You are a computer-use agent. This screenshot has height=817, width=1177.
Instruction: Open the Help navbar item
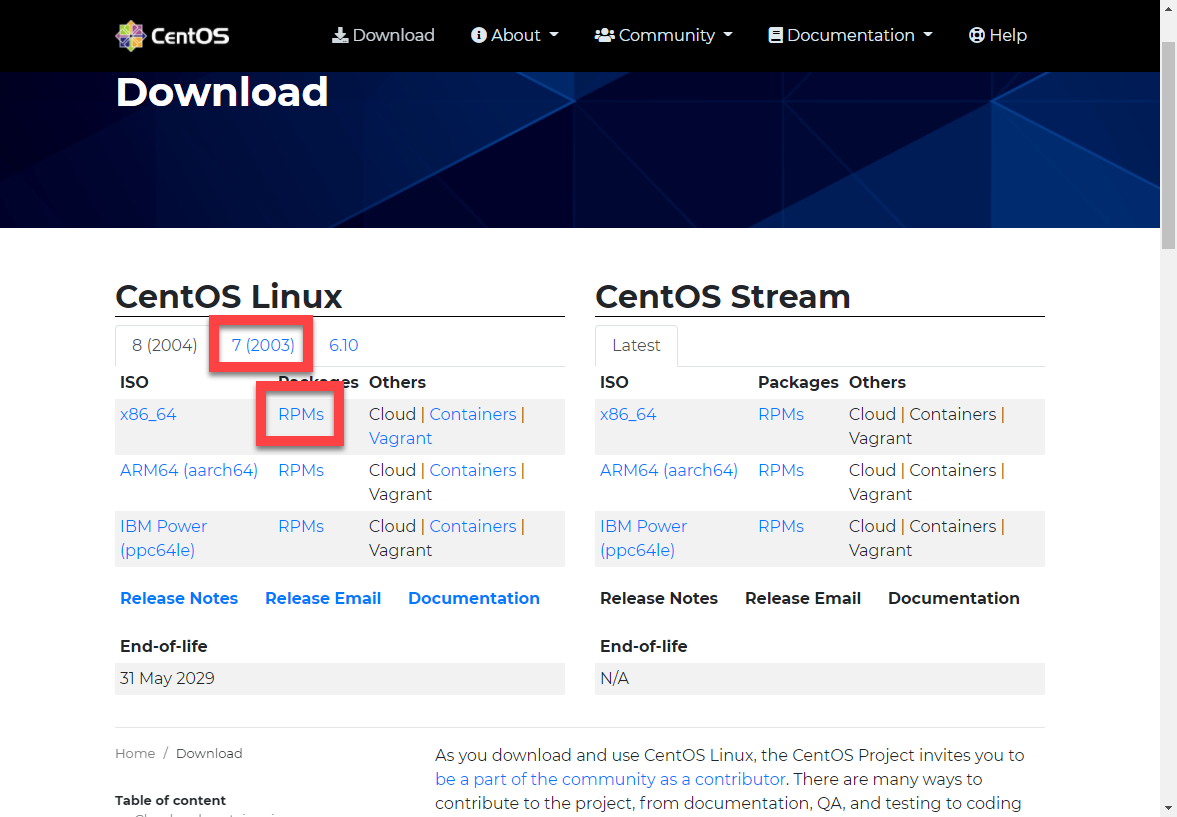[998, 35]
